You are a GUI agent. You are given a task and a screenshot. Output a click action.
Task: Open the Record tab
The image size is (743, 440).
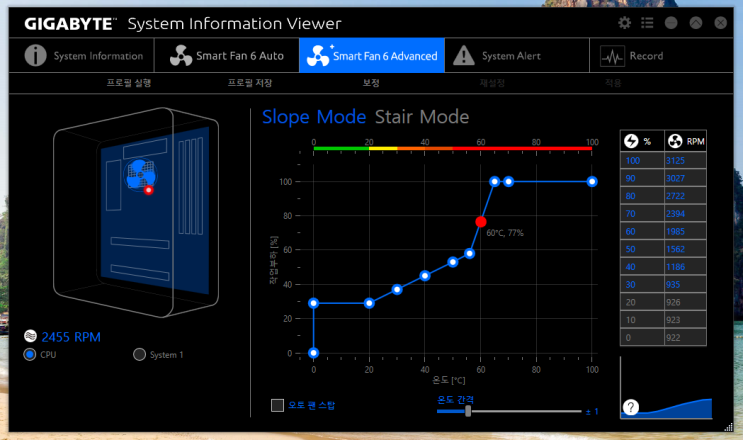661,55
